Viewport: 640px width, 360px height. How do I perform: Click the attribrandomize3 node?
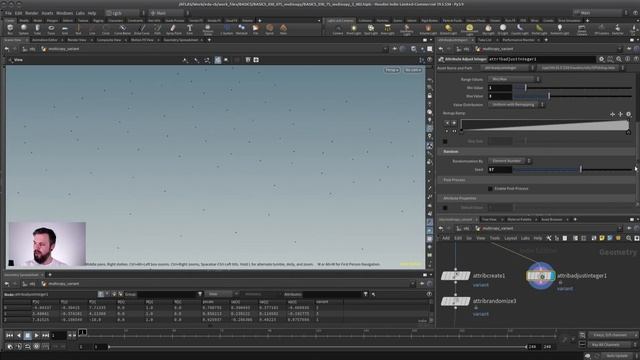coord(456,301)
